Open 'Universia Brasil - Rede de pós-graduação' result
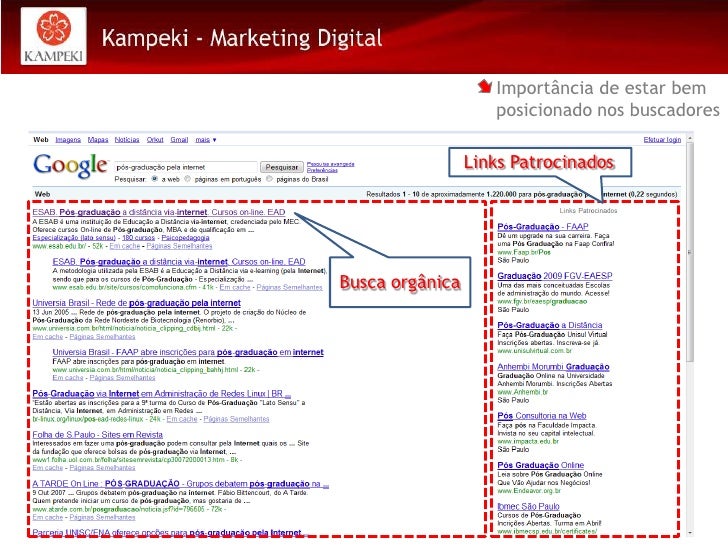The width and height of the screenshot is (728, 546). pyautogui.click(x=136, y=303)
